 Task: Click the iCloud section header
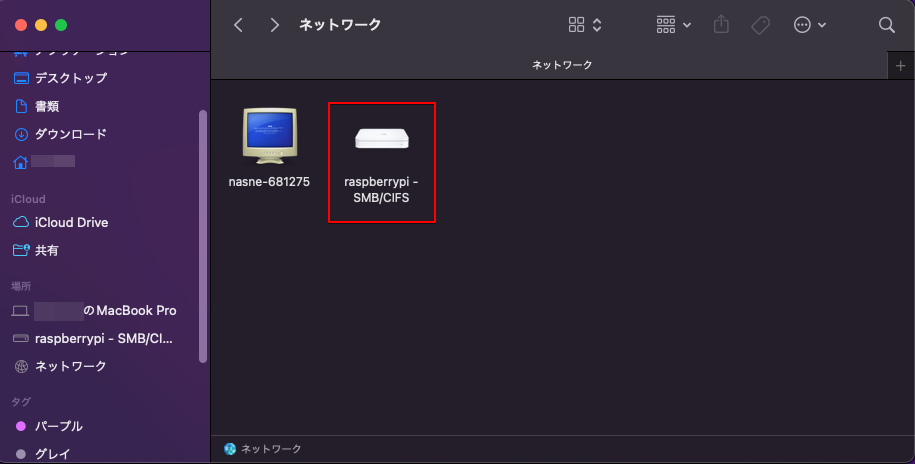click(28, 199)
